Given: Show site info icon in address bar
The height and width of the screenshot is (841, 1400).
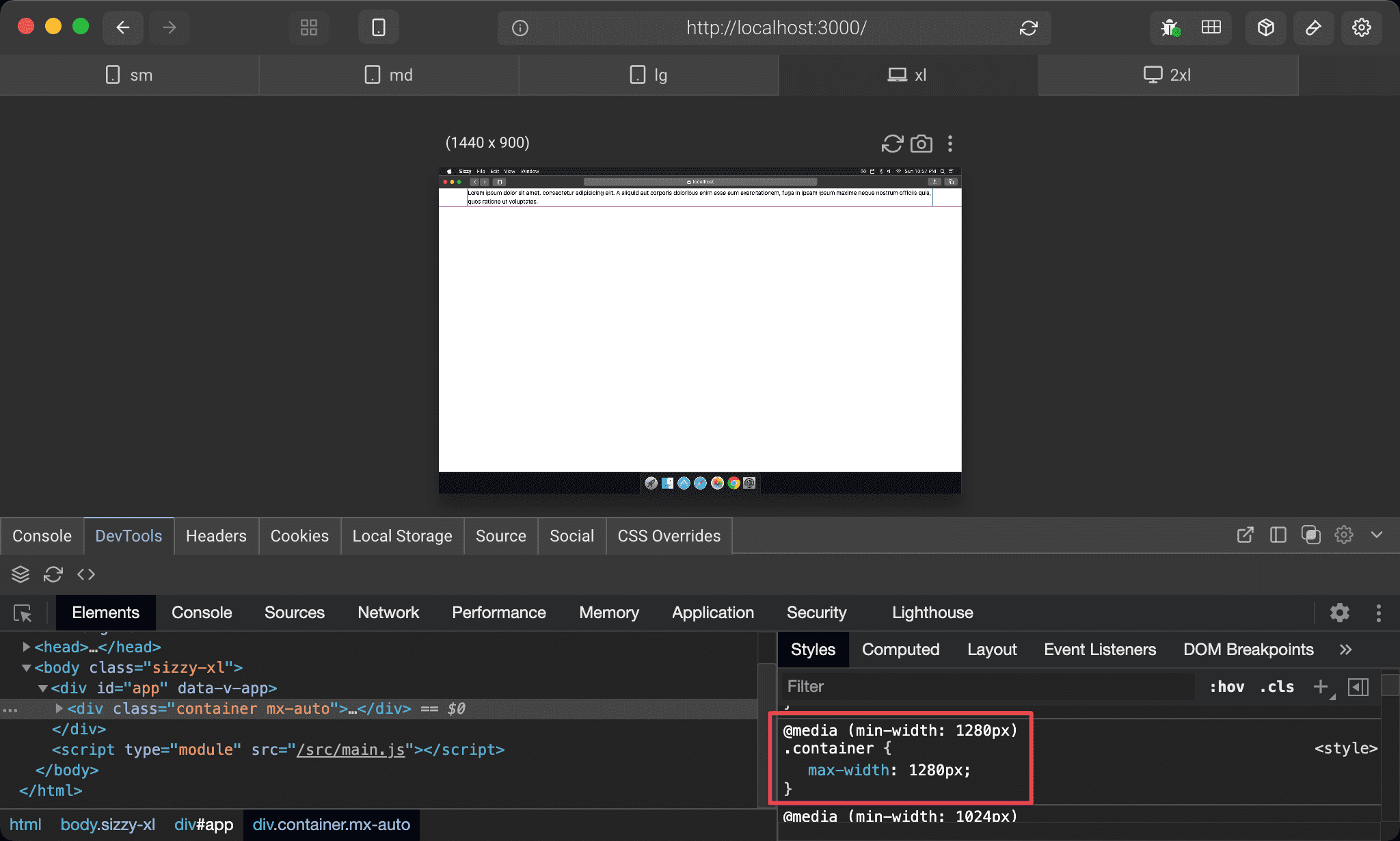Looking at the screenshot, I should pos(520,28).
